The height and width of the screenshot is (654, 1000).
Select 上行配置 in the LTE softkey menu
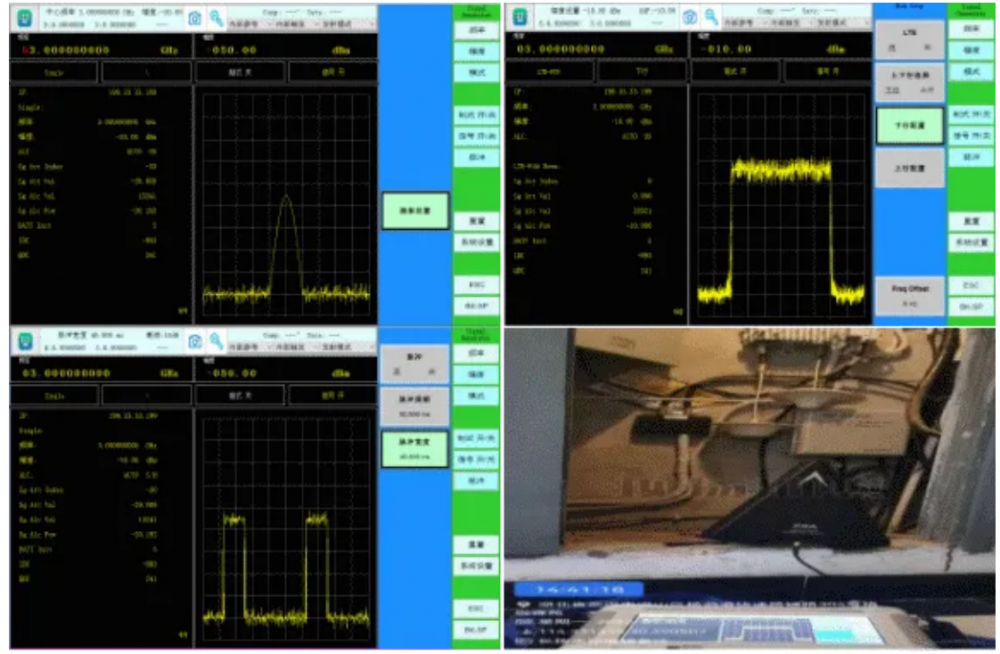[x=909, y=169]
